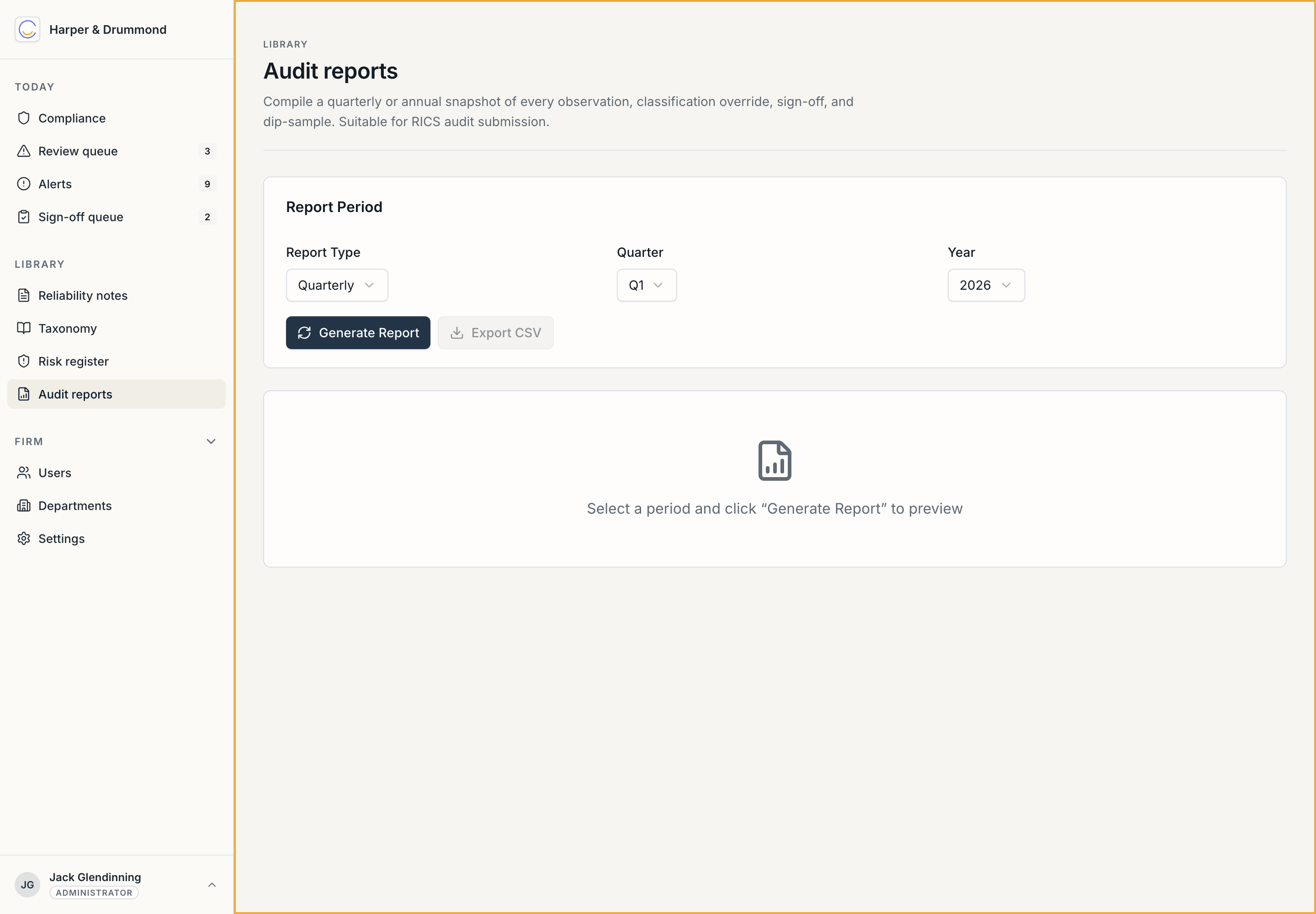The image size is (1316, 914).
Task: Click the refresh icon in Generate Report
Action: point(304,333)
